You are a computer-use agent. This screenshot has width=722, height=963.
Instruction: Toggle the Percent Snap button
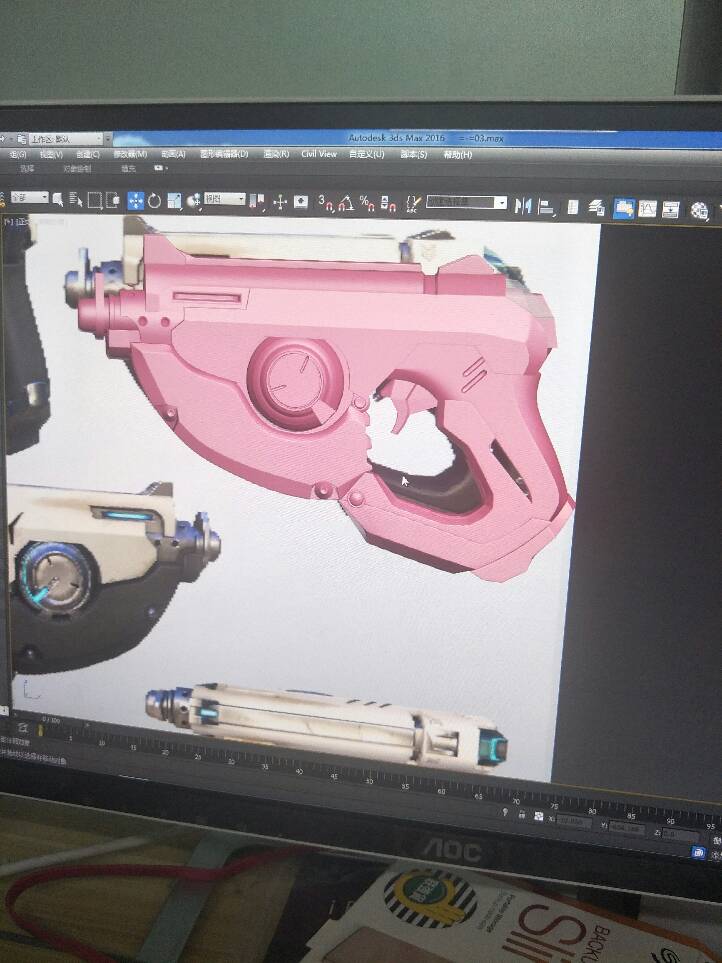(367, 203)
